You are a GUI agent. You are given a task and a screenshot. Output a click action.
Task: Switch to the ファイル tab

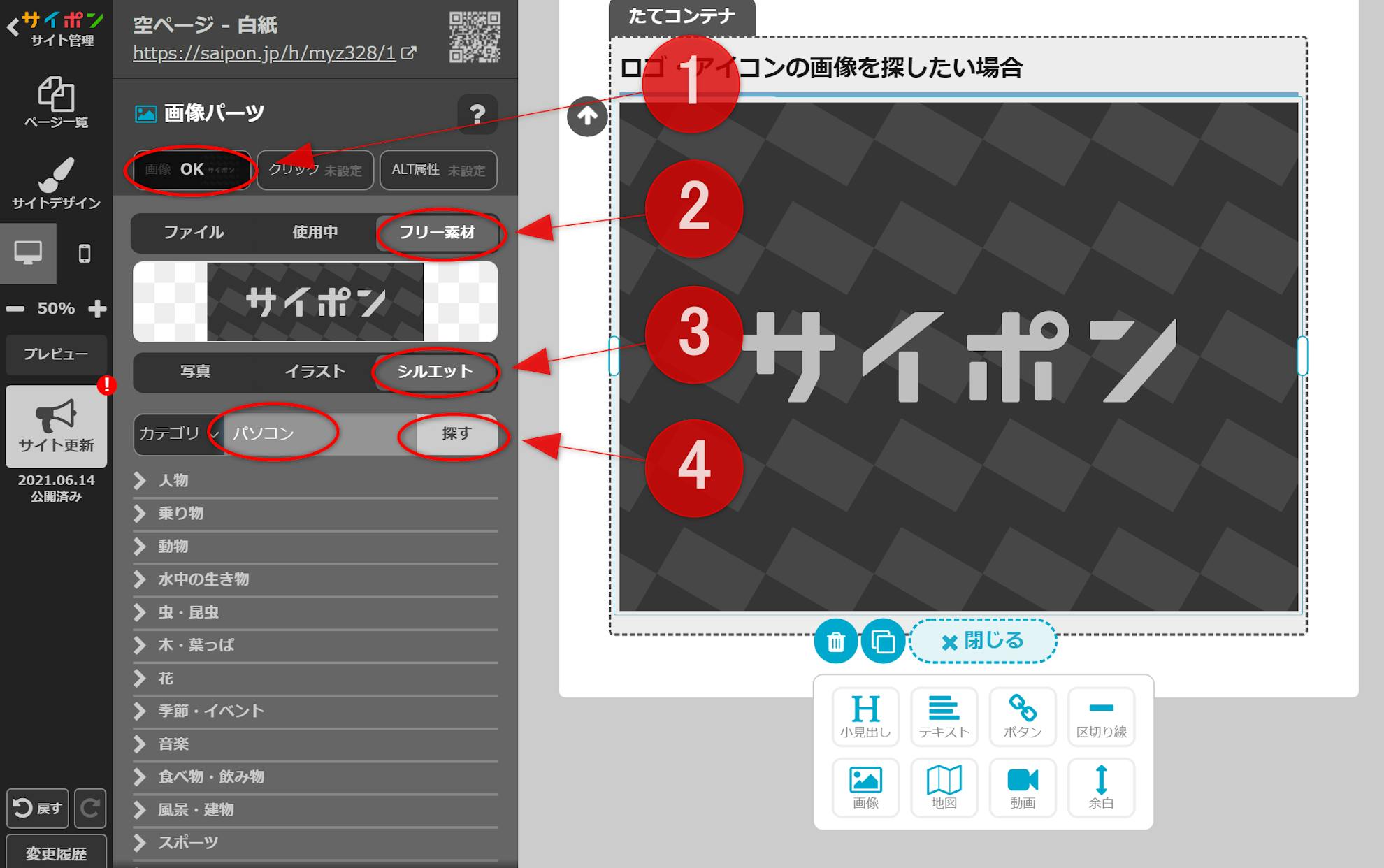pos(194,232)
